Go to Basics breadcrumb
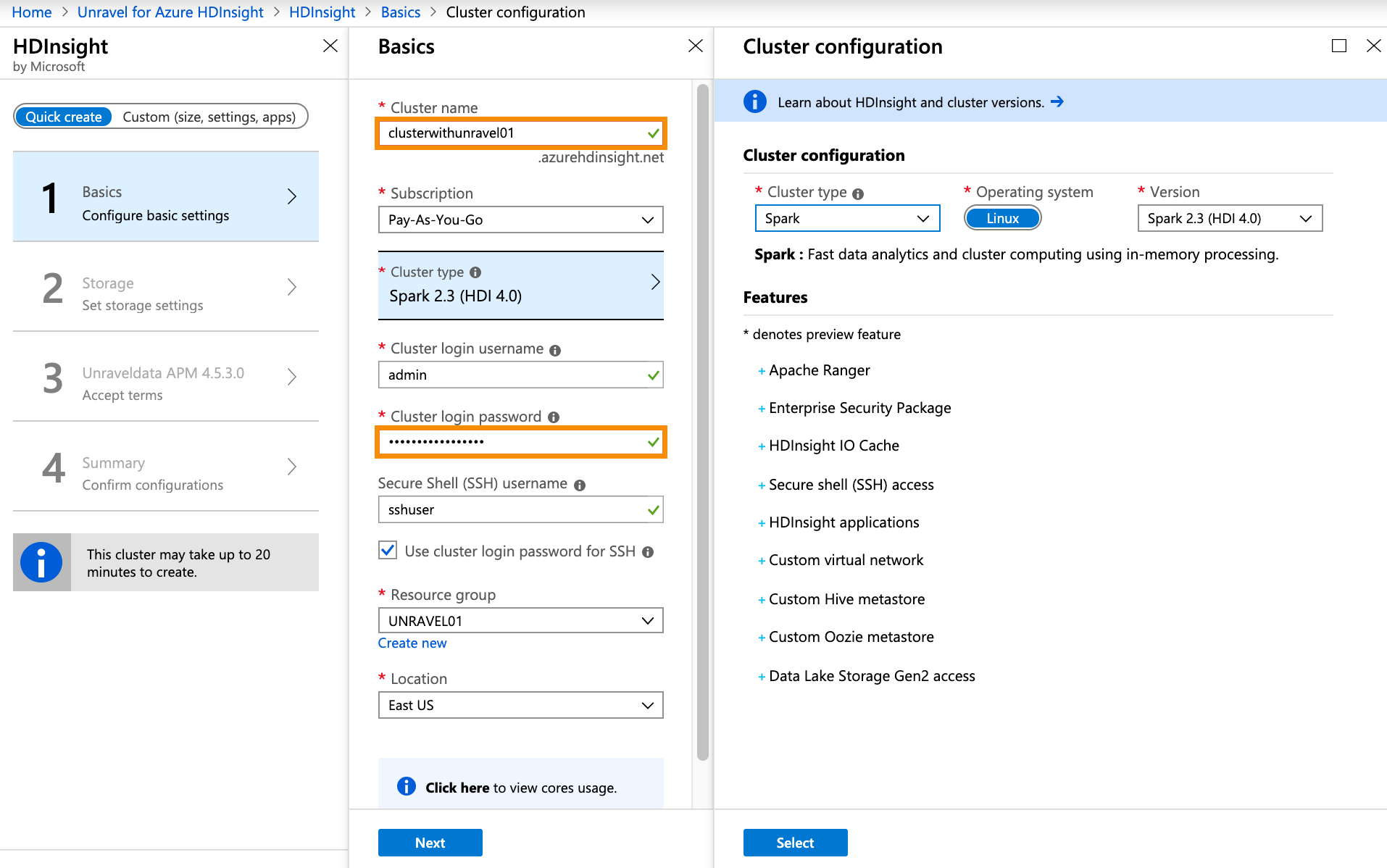 (401, 12)
